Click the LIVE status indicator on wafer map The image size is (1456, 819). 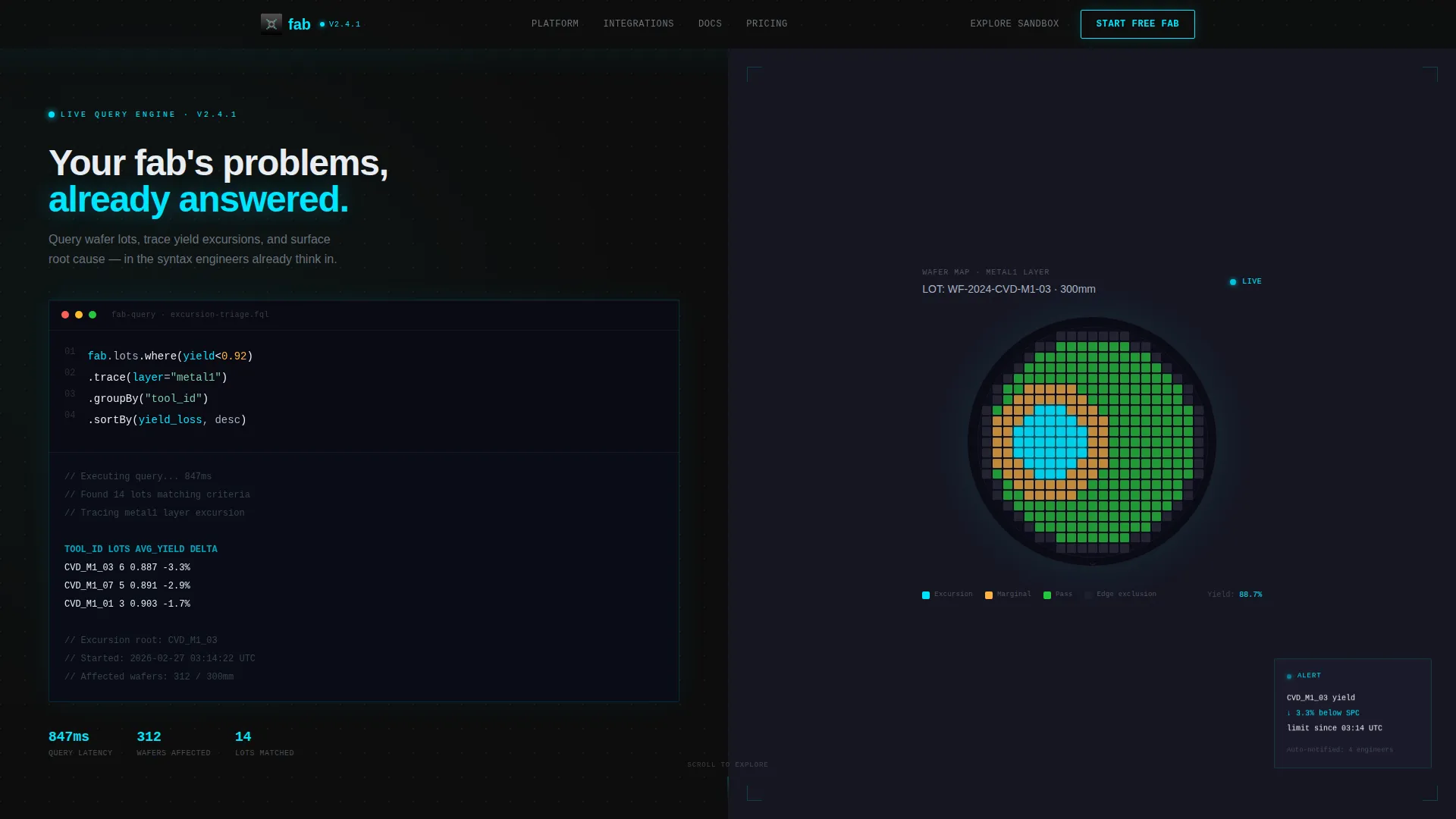pos(1246,281)
